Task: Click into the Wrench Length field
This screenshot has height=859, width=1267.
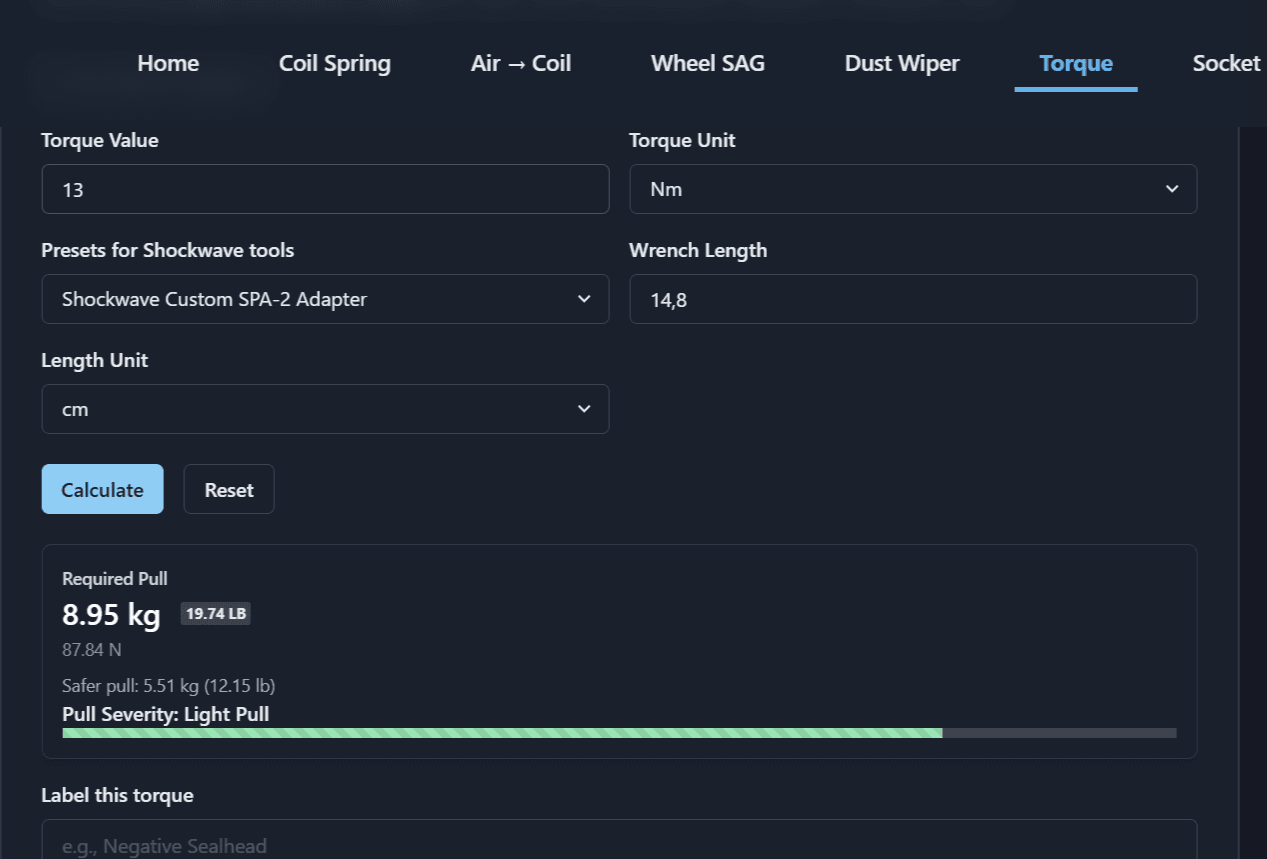Action: tap(912, 299)
